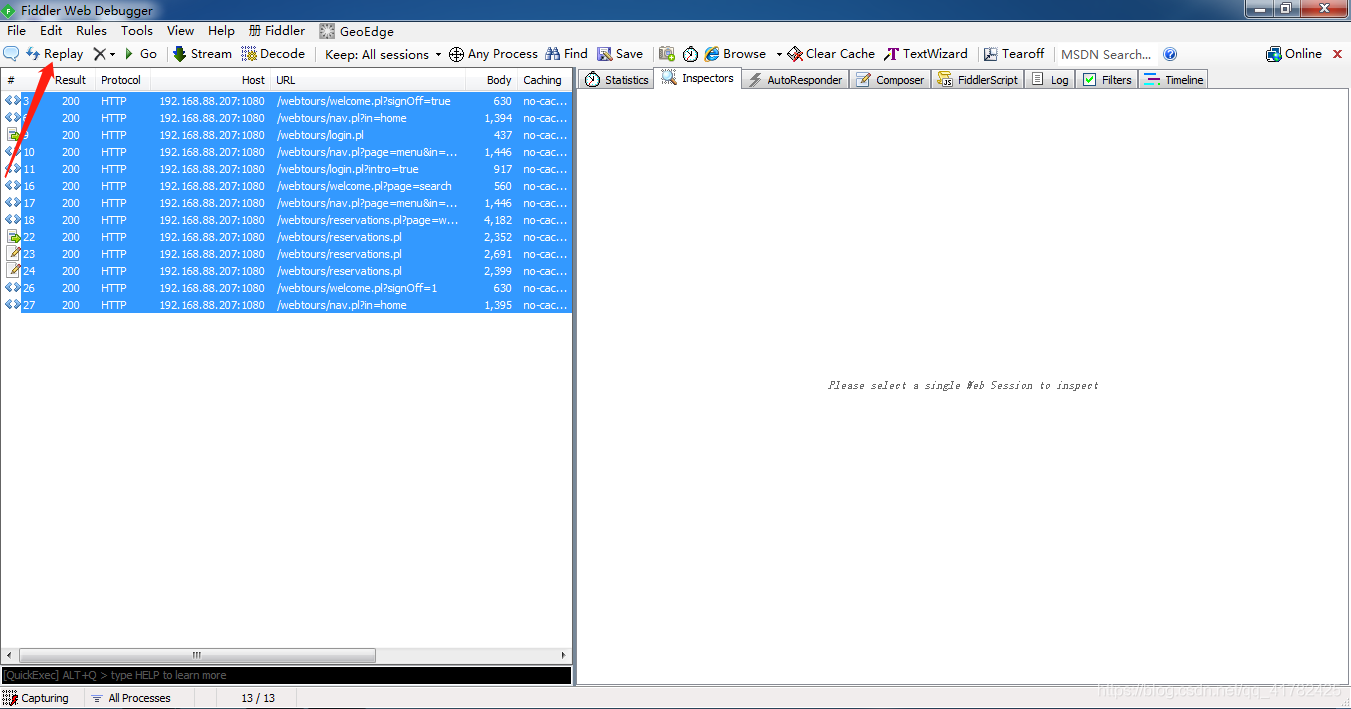The width and height of the screenshot is (1351, 709).
Task: Click the camera screenshot icon
Action: pos(667,54)
